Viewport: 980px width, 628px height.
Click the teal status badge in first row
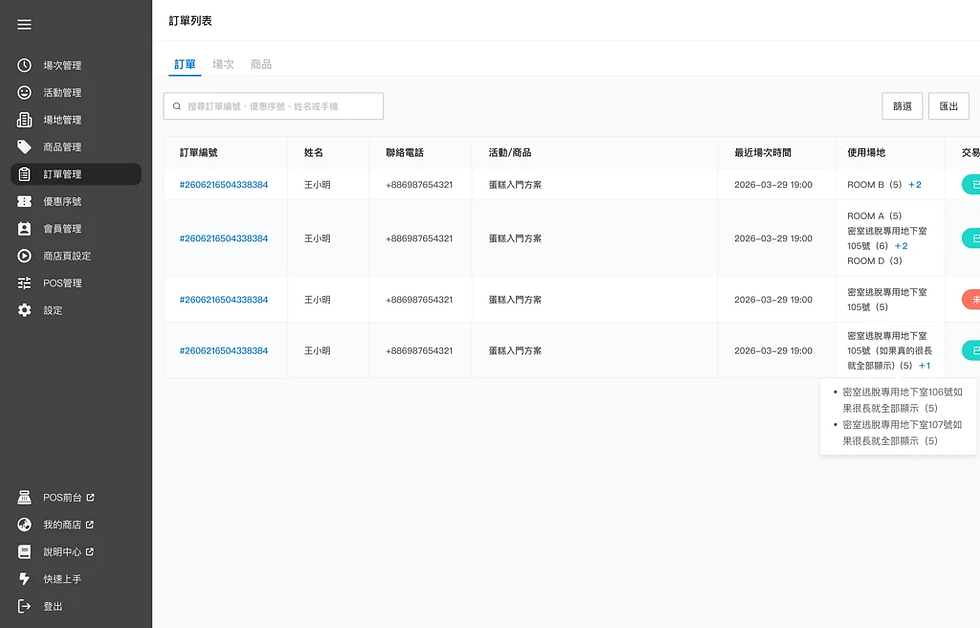click(971, 185)
